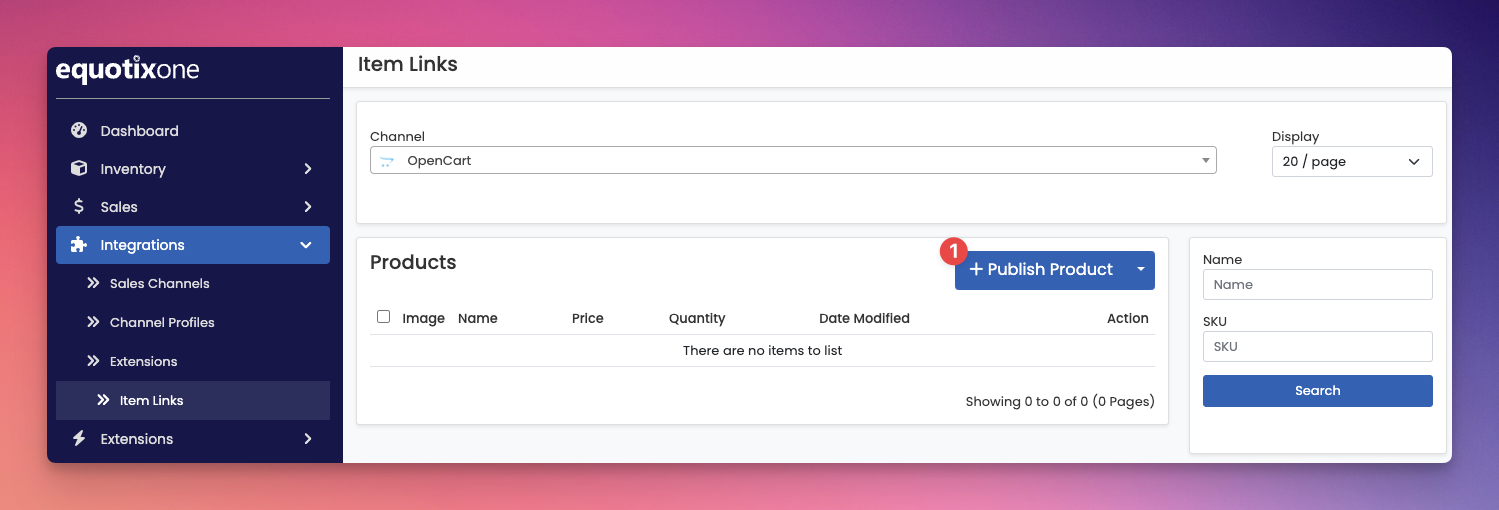Expand the Inventory menu chevron
Screen dimensions: 1499x510
click(x=308, y=169)
